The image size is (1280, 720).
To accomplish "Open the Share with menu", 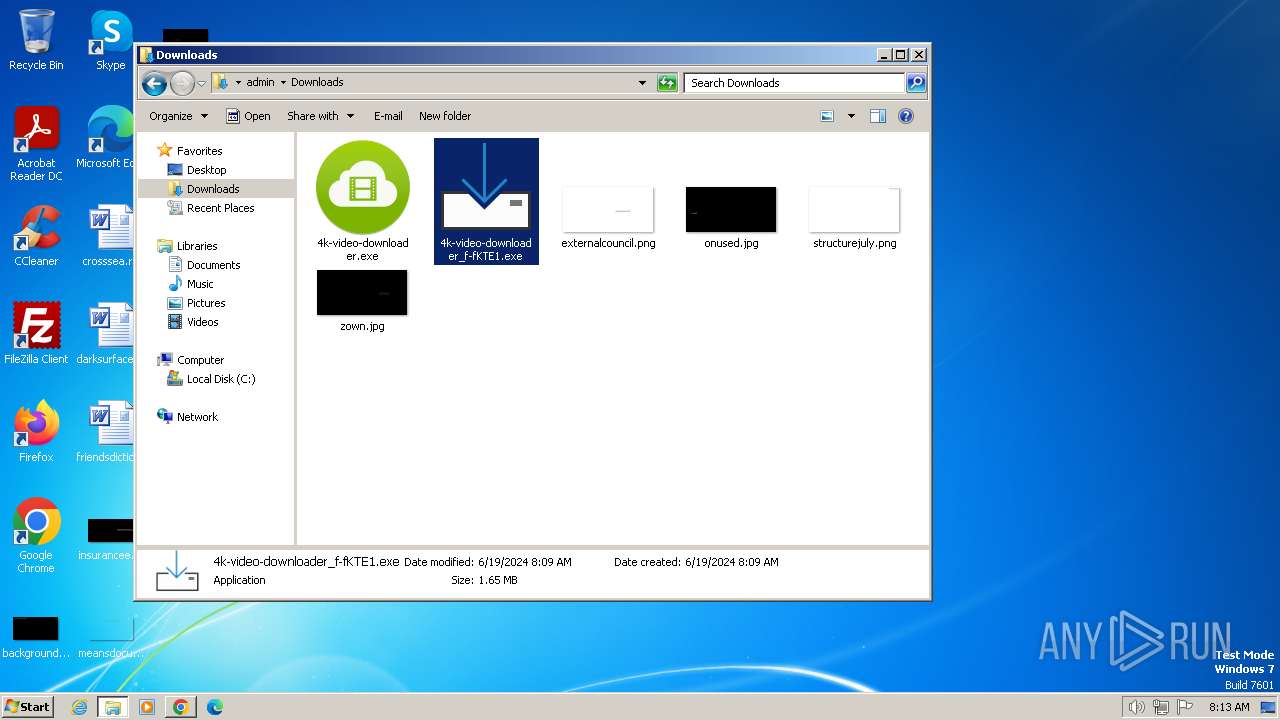I will (320, 116).
